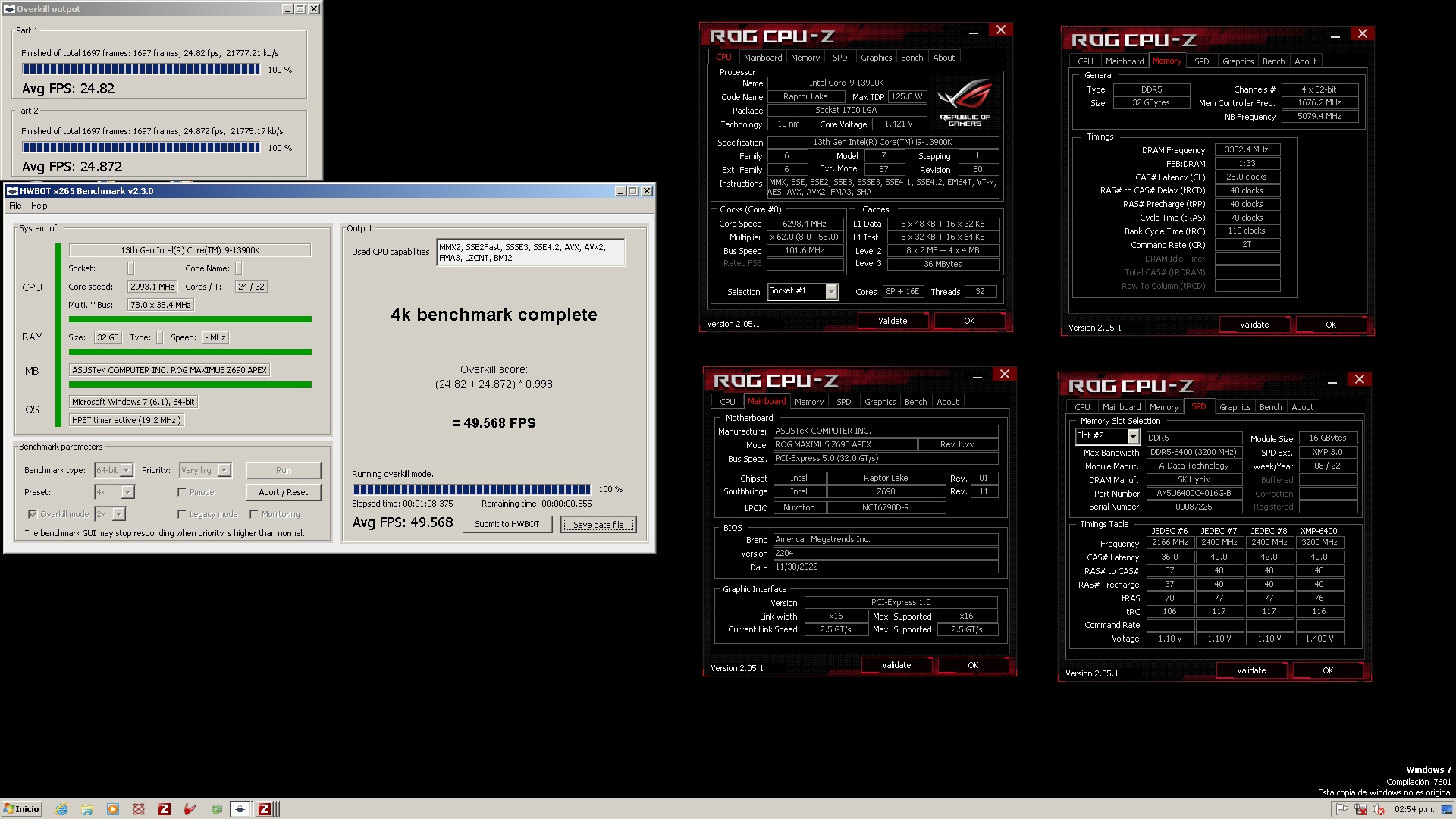Launch Internet Explorer from the taskbar

click(61, 809)
